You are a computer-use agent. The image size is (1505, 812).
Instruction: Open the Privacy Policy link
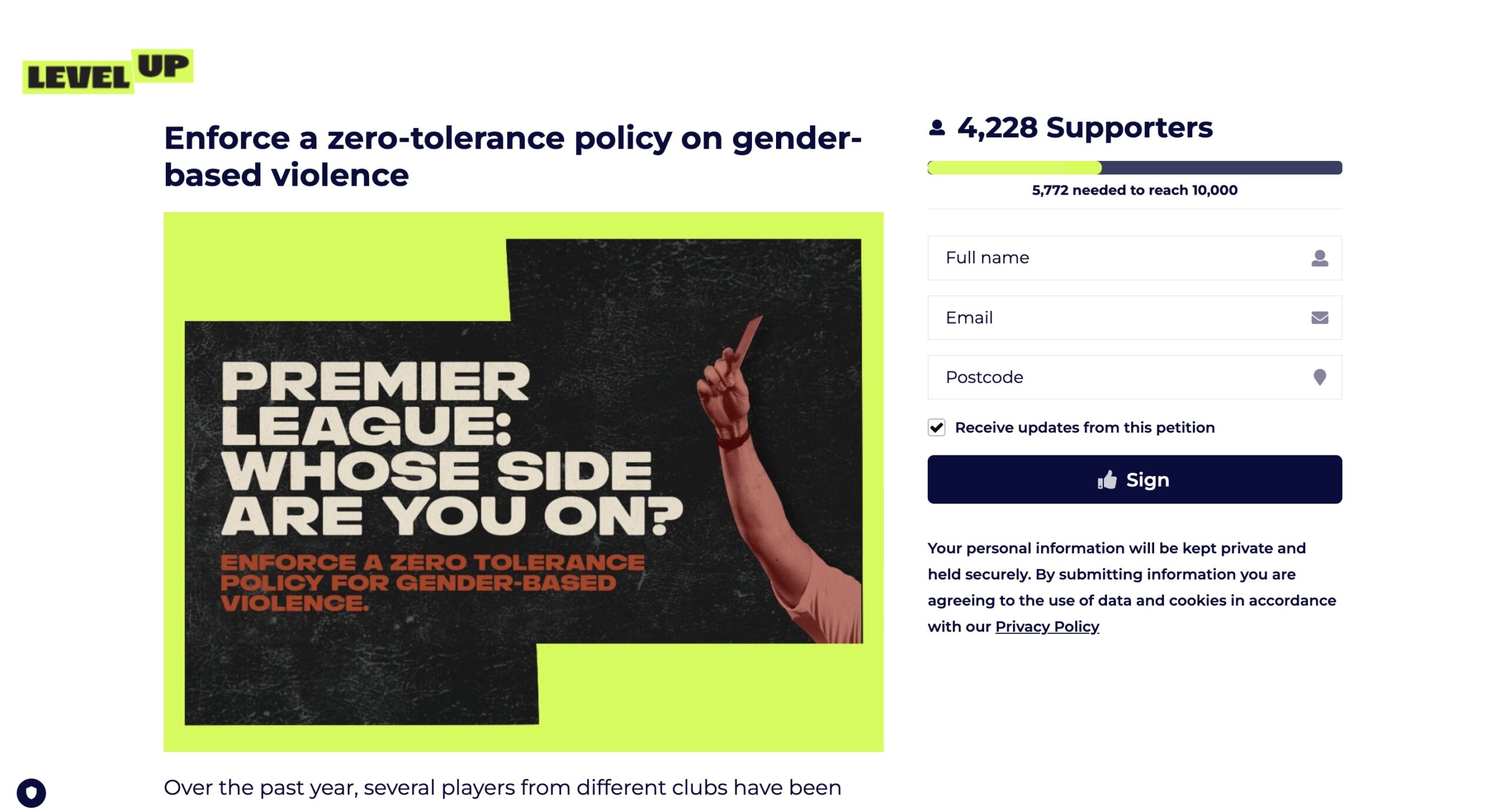pos(1046,627)
